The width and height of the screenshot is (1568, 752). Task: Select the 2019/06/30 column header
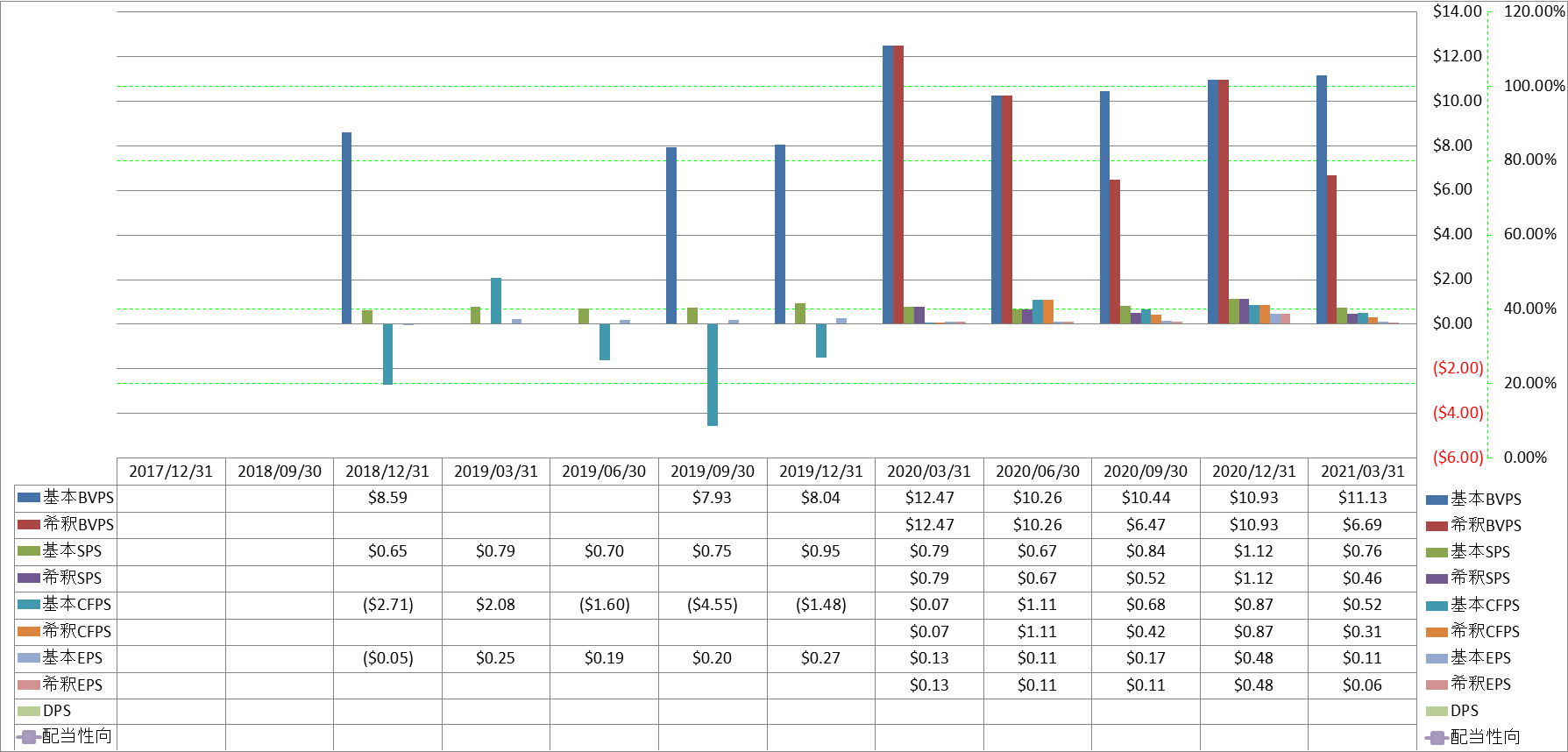604,471
